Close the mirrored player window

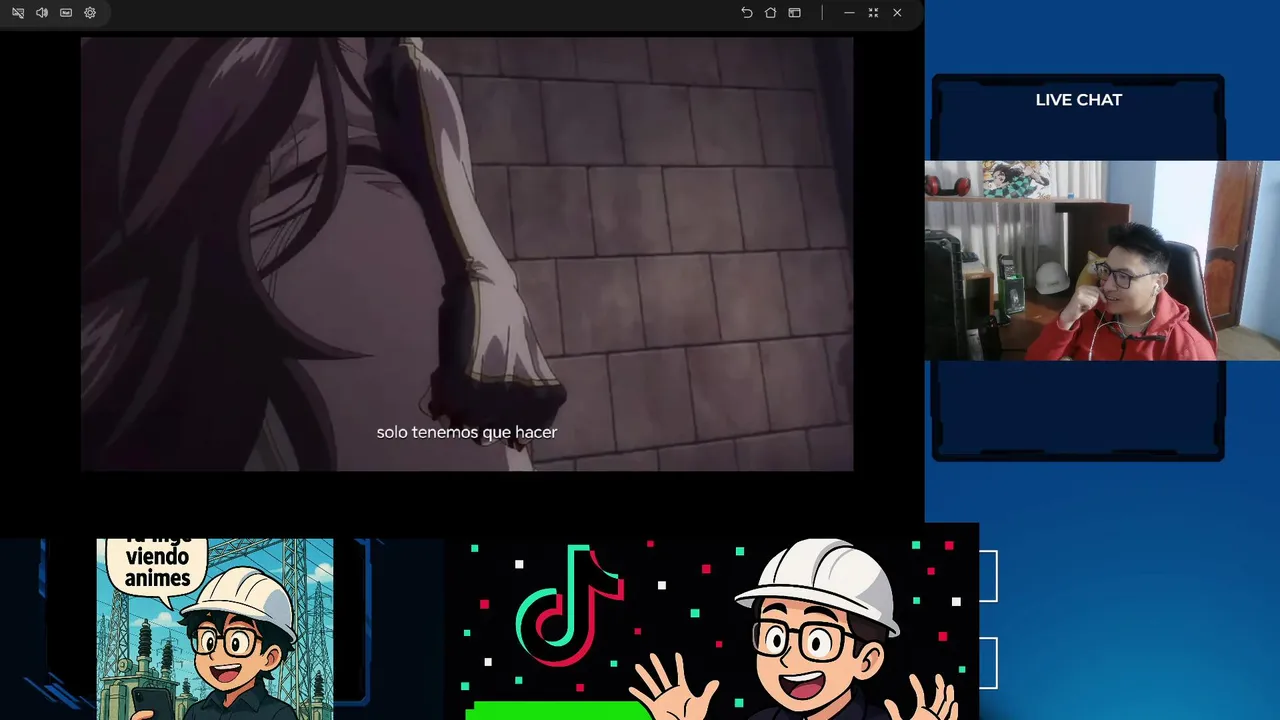(897, 13)
